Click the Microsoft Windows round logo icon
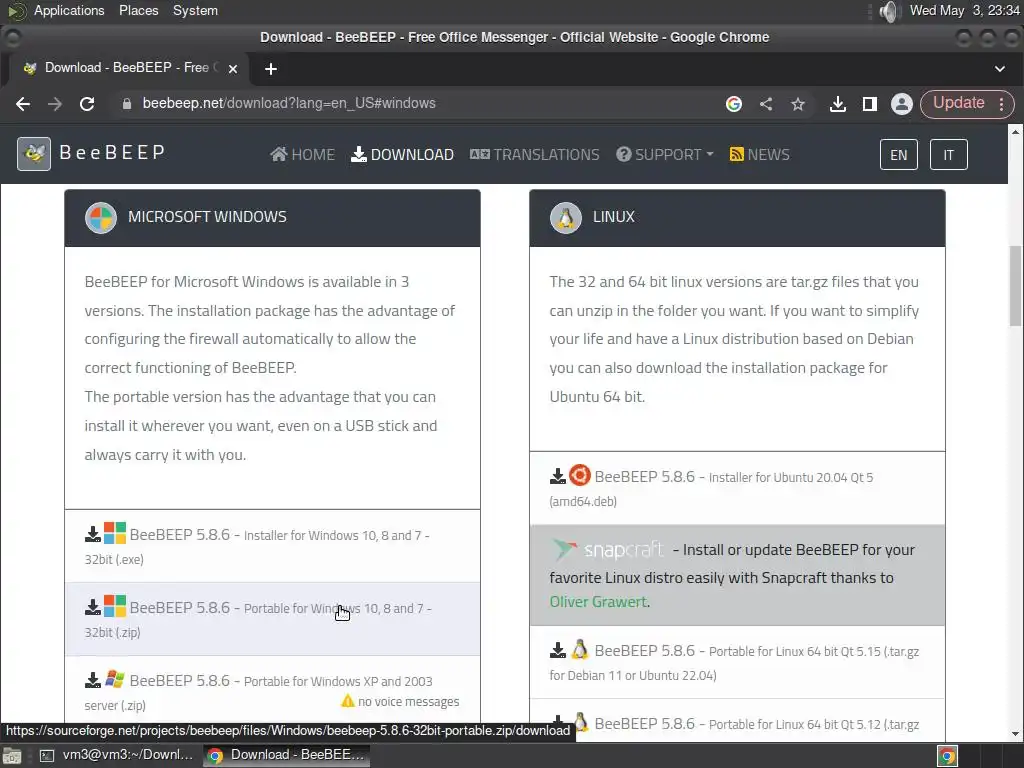This screenshot has width=1024, height=768. click(x=101, y=217)
